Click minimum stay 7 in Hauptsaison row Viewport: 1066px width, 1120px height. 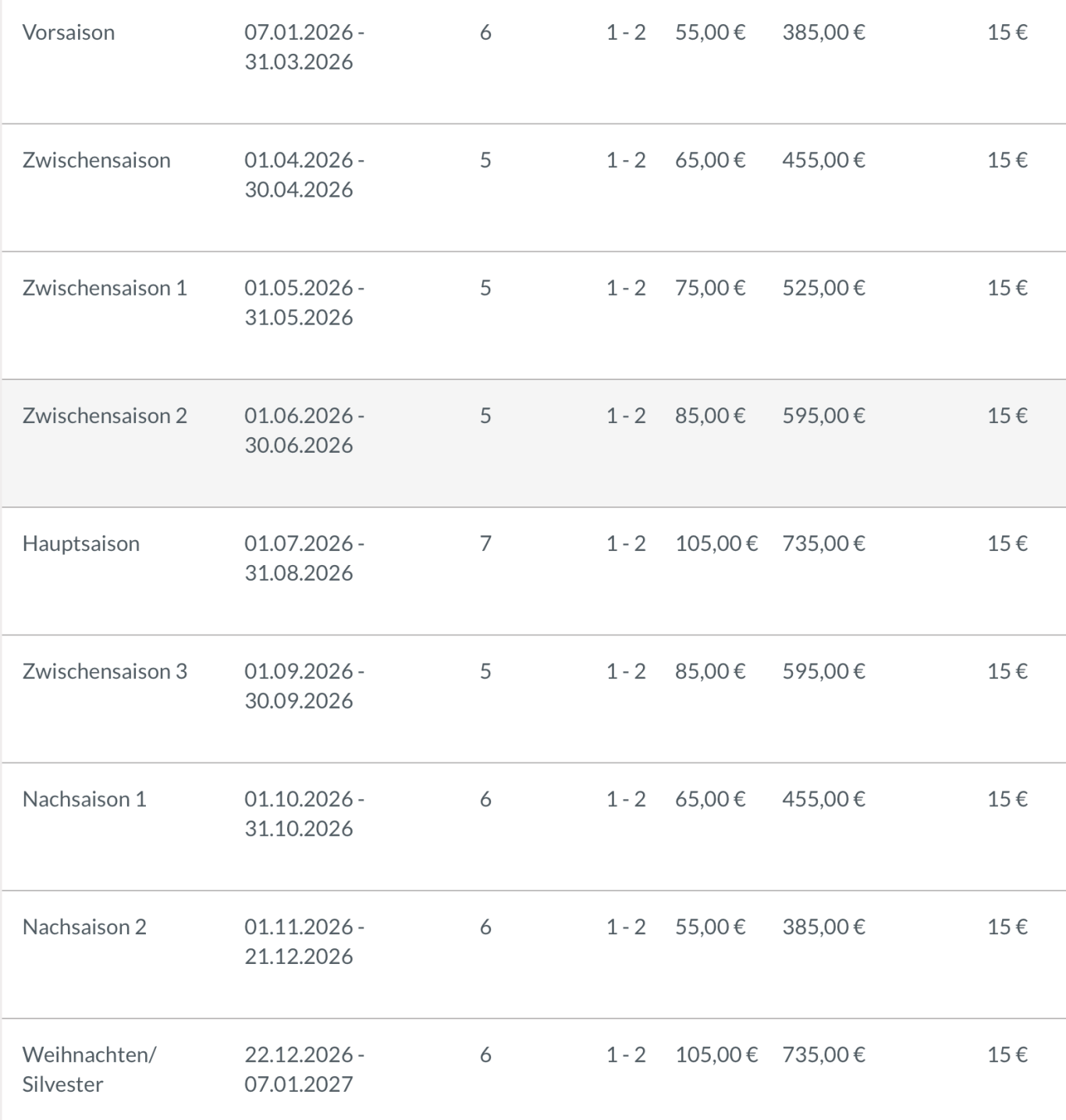[485, 544]
